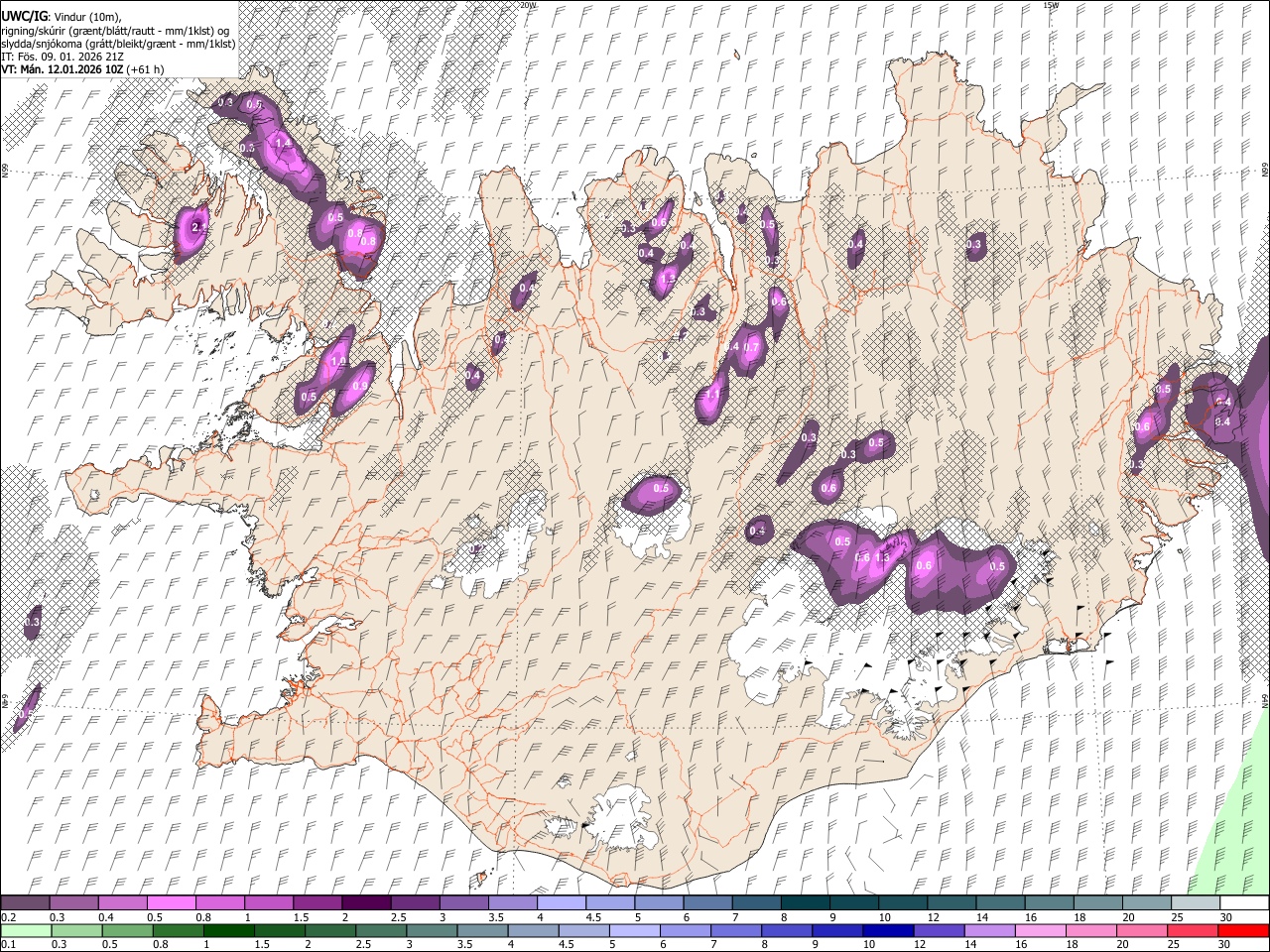Viewport: 1270px width, 952px height.
Task: Click the '30' value in lower legend row
Action: coord(1224,944)
